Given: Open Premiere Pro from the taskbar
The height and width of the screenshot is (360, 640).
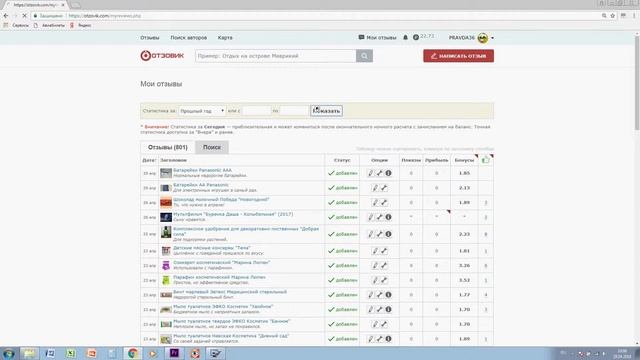Looking at the screenshot, I should point(174,353).
